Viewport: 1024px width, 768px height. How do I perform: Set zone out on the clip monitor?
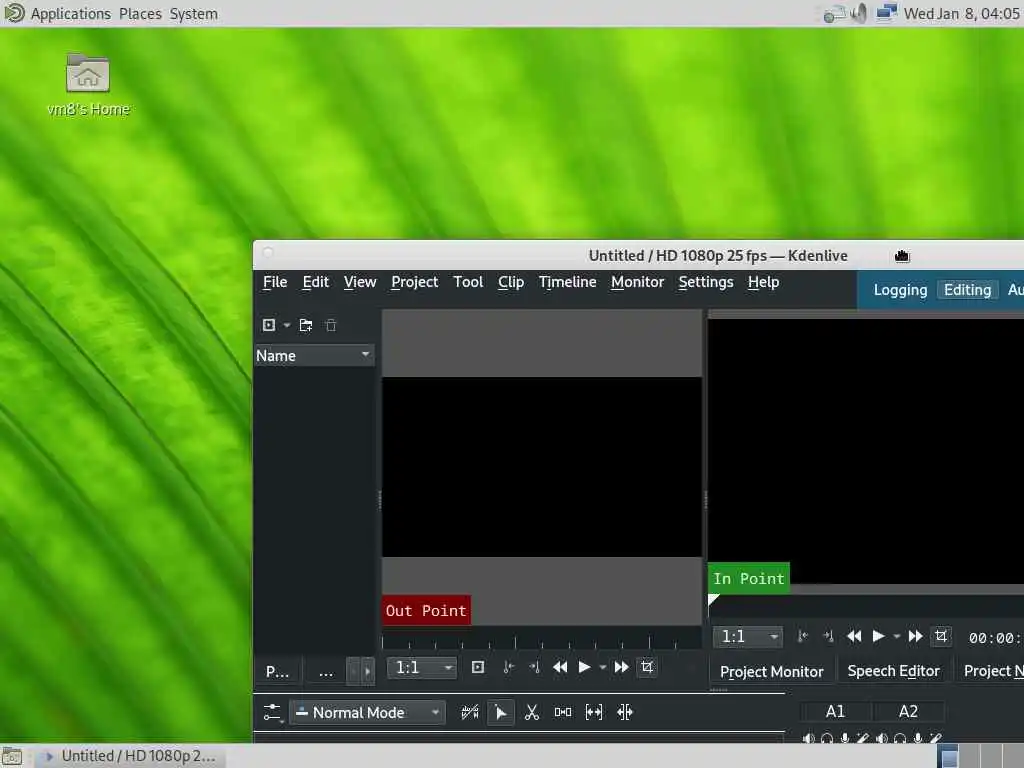point(534,667)
